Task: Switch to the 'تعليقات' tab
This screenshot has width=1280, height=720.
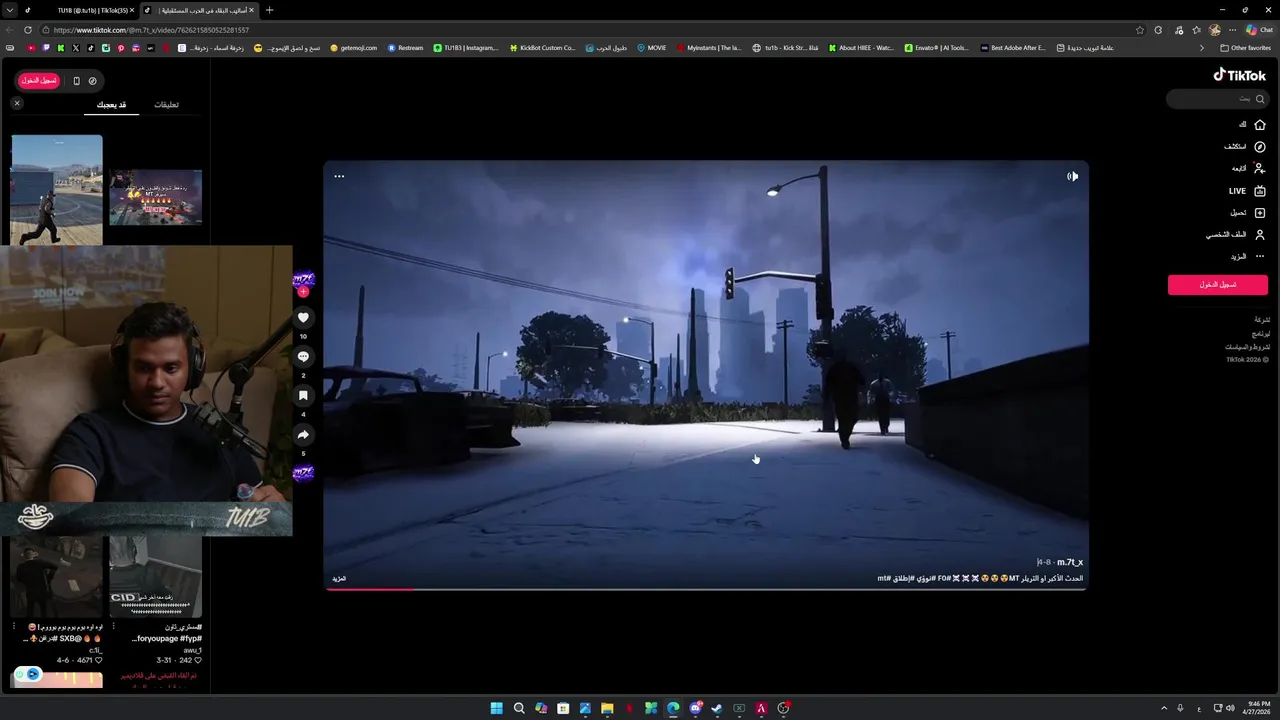Action: tap(166, 105)
